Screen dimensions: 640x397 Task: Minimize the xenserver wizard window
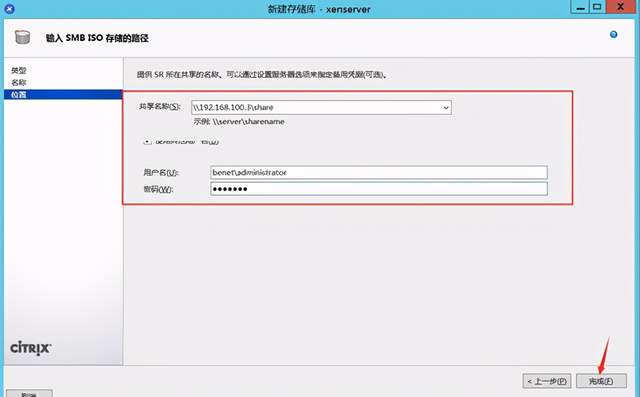pos(580,7)
